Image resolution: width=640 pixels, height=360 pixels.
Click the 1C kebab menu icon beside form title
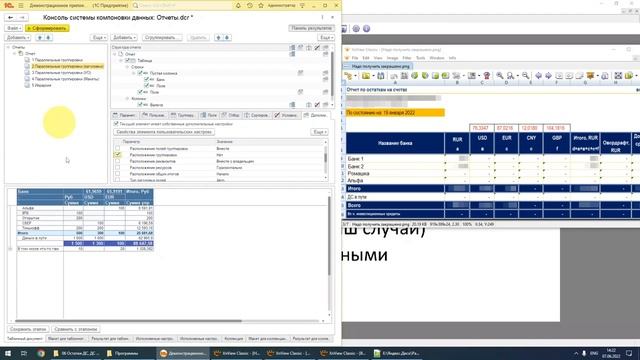[322, 18]
